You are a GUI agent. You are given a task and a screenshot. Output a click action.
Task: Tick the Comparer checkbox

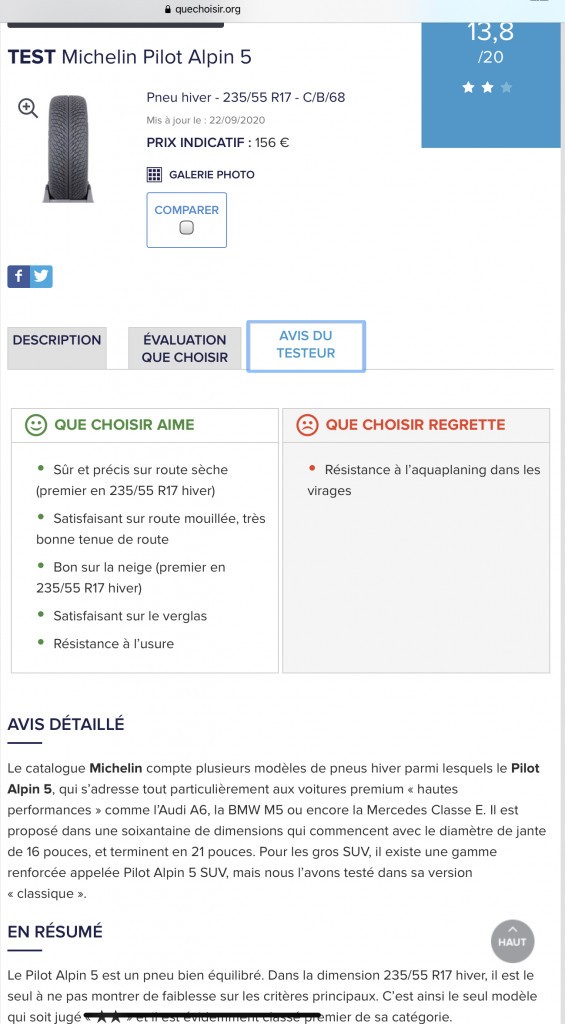pyautogui.click(x=187, y=228)
